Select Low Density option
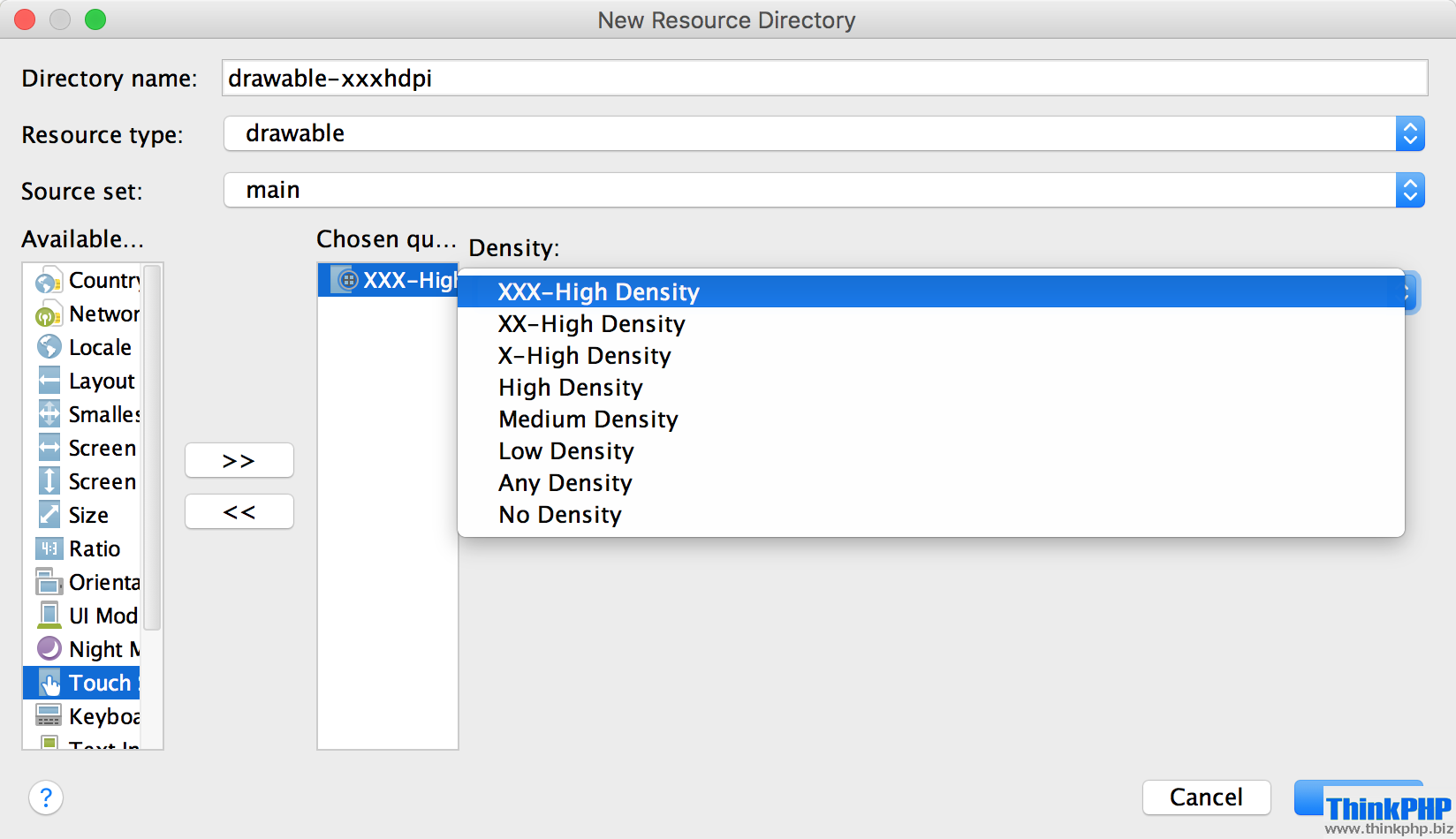 (x=931, y=450)
